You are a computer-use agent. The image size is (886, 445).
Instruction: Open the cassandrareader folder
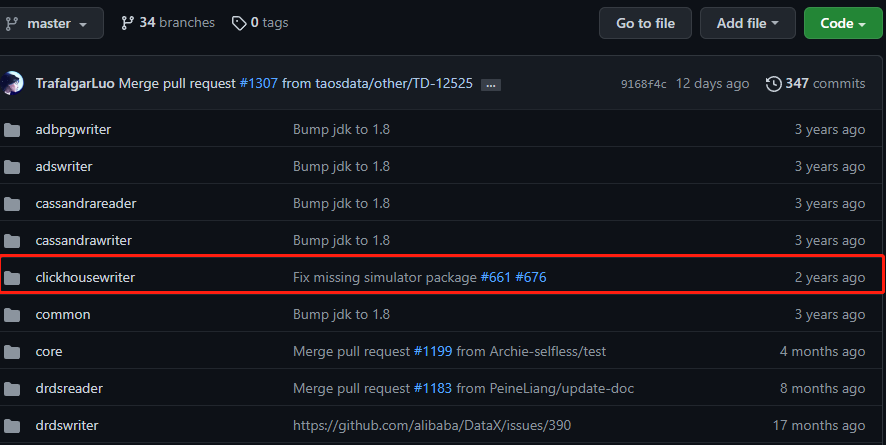[85, 204]
